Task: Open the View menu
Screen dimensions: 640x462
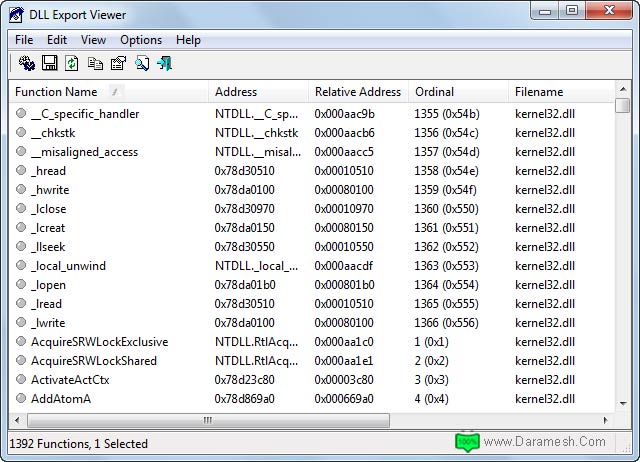Action: pos(93,40)
